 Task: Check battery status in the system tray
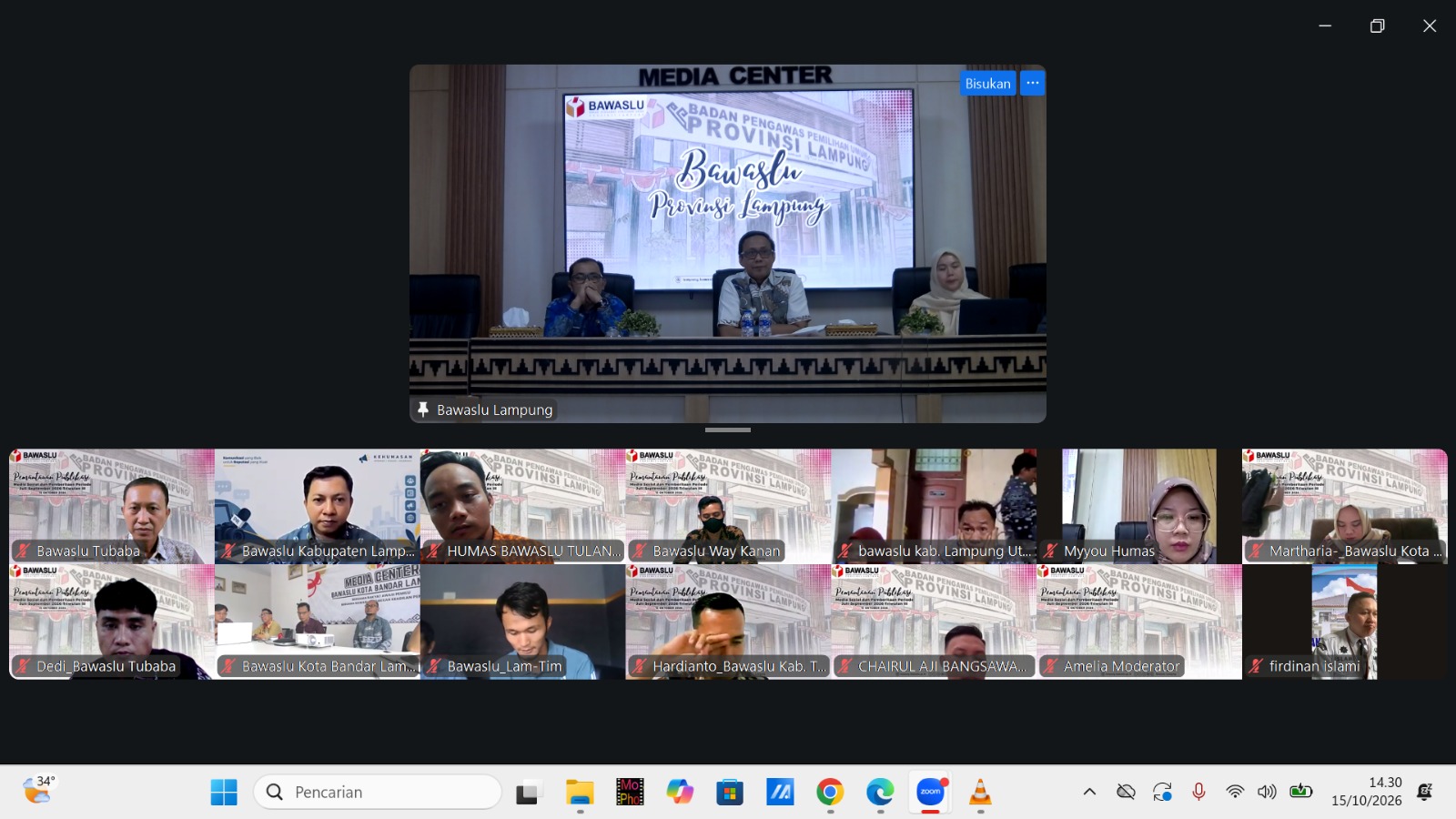1301,791
